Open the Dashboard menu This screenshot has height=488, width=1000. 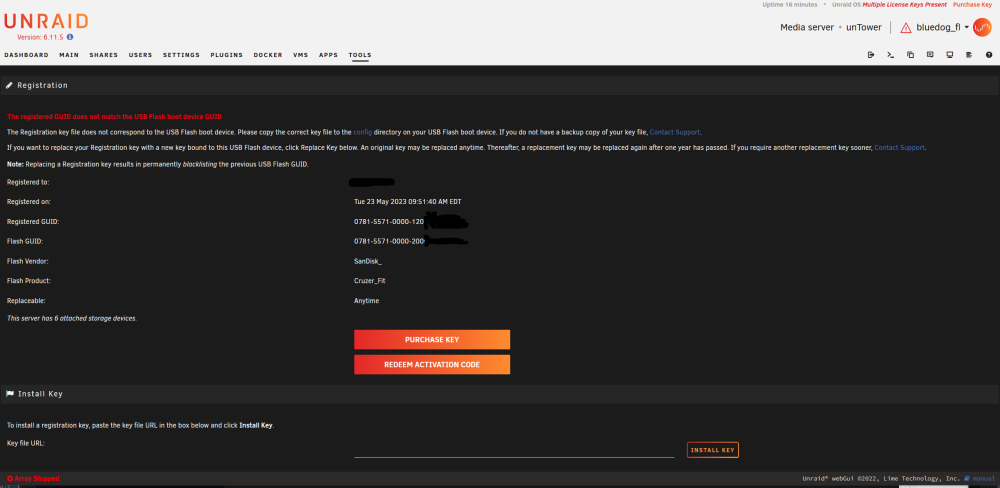click(26, 55)
